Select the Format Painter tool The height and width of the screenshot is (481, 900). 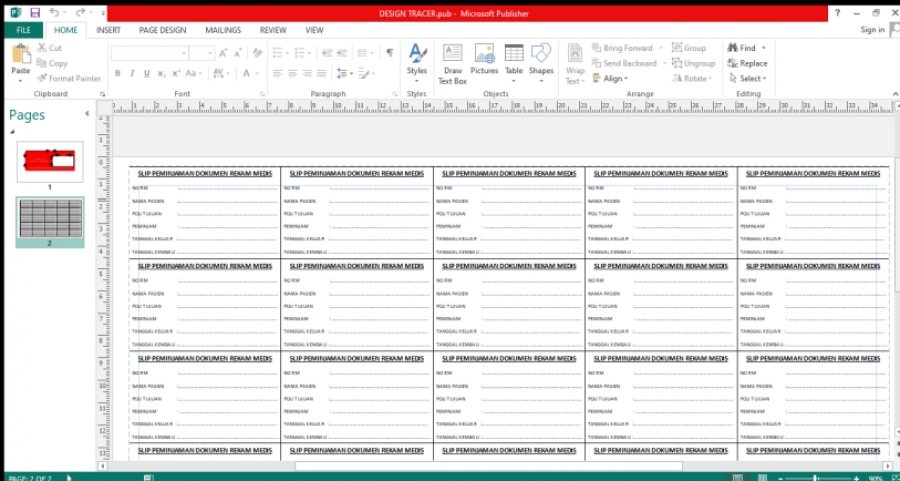pos(69,79)
